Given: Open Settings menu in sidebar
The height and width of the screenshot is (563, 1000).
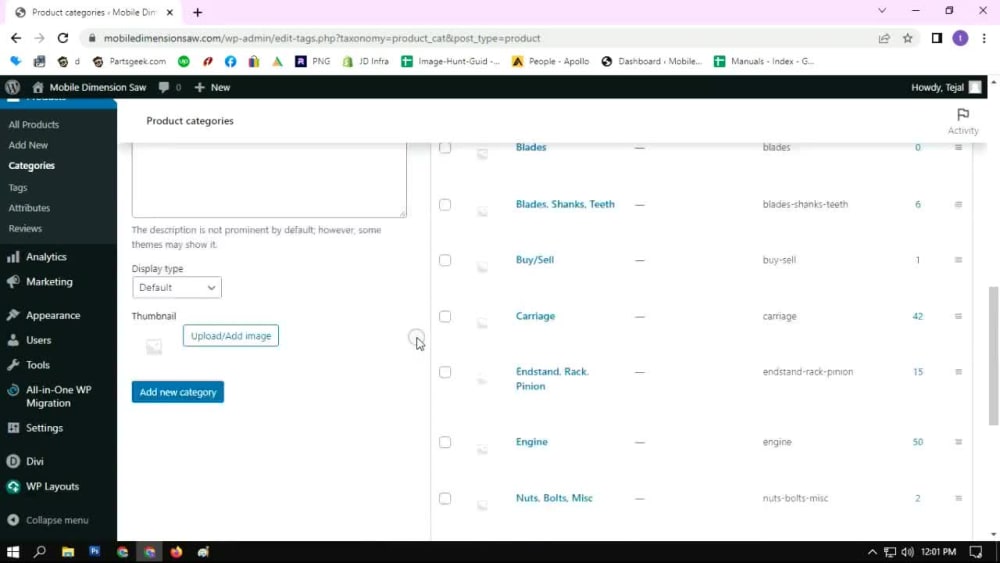Looking at the screenshot, I should tap(44, 428).
